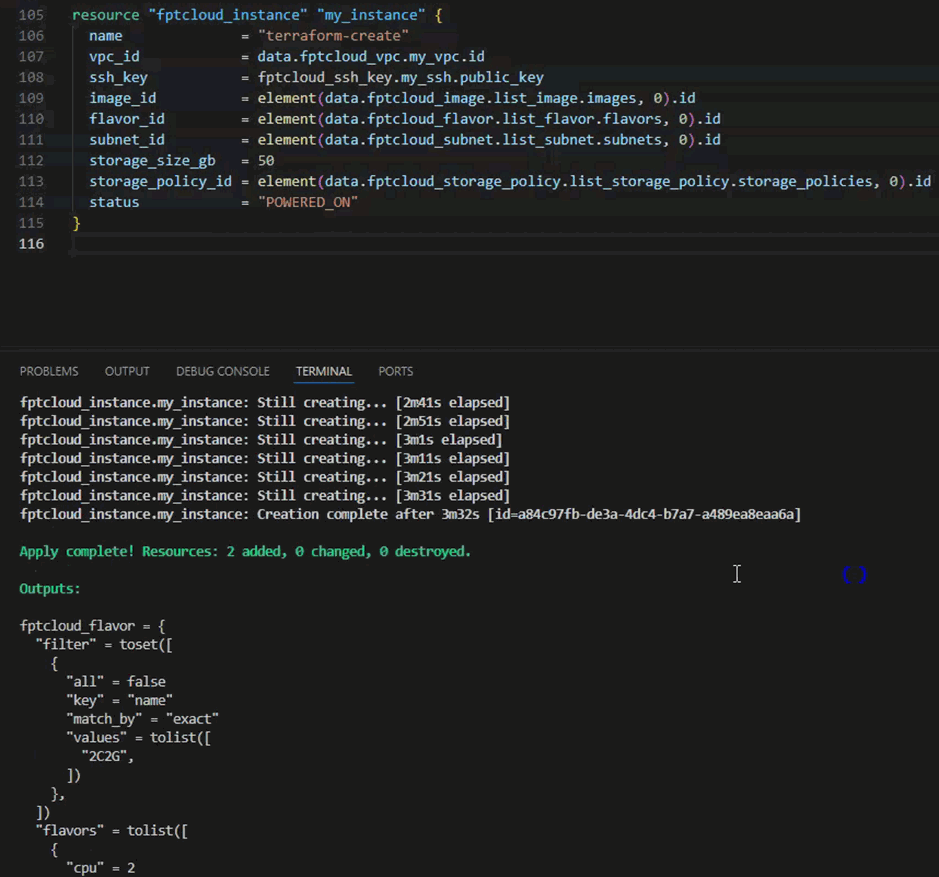Click the flavor_id attribute name
This screenshot has width=939, height=877.
tap(127, 119)
